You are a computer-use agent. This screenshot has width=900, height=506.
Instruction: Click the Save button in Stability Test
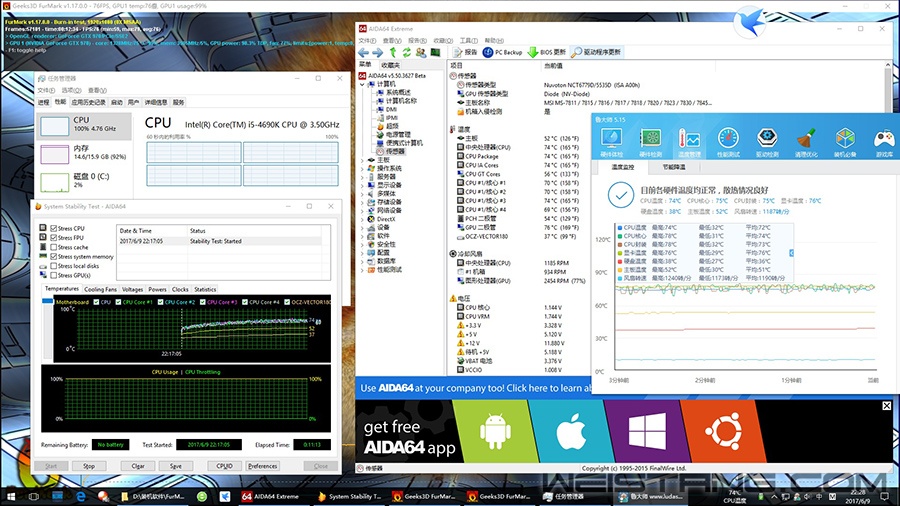coord(176,466)
